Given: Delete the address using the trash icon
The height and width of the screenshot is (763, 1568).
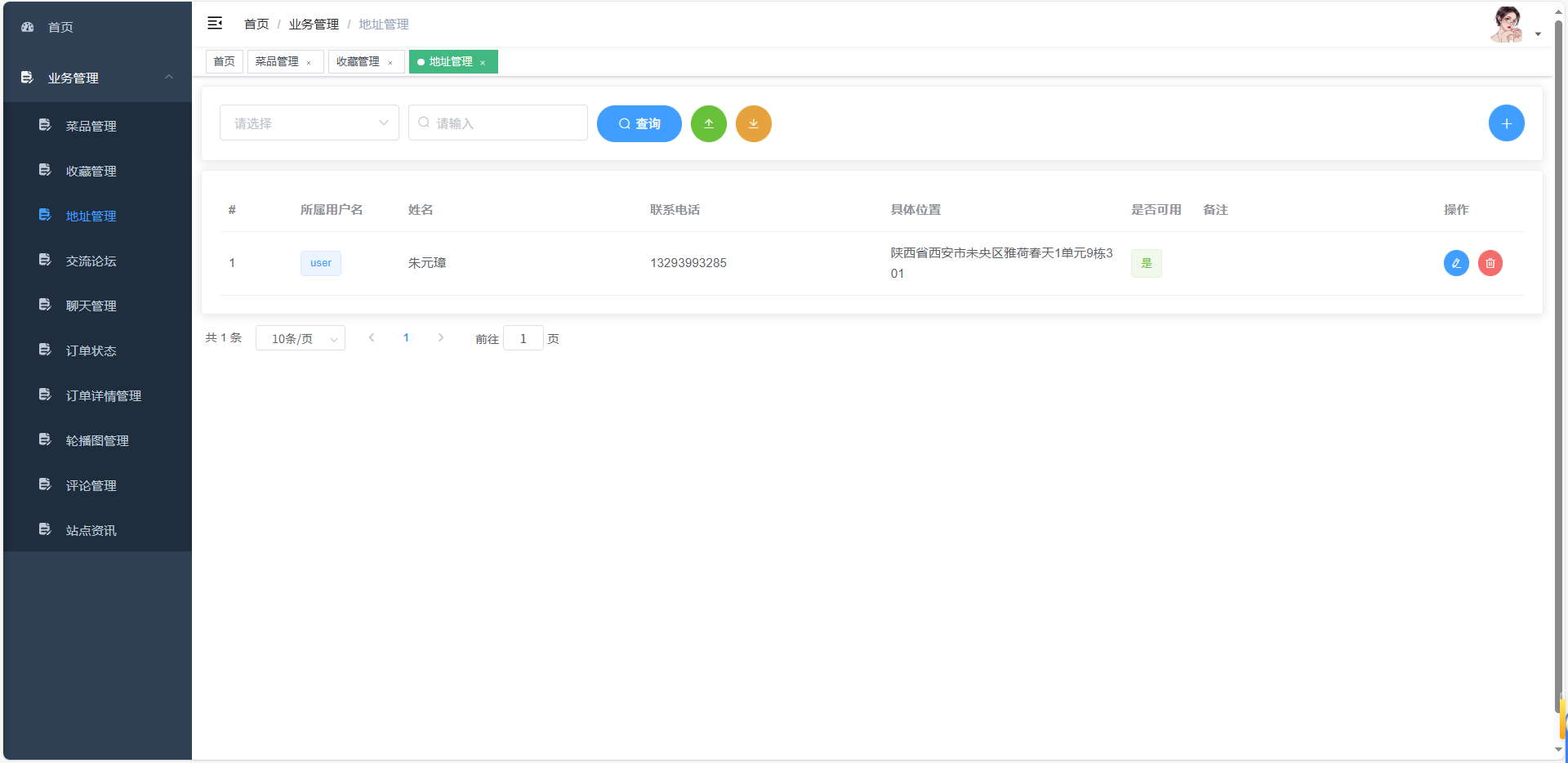Looking at the screenshot, I should [x=1490, y=263].
